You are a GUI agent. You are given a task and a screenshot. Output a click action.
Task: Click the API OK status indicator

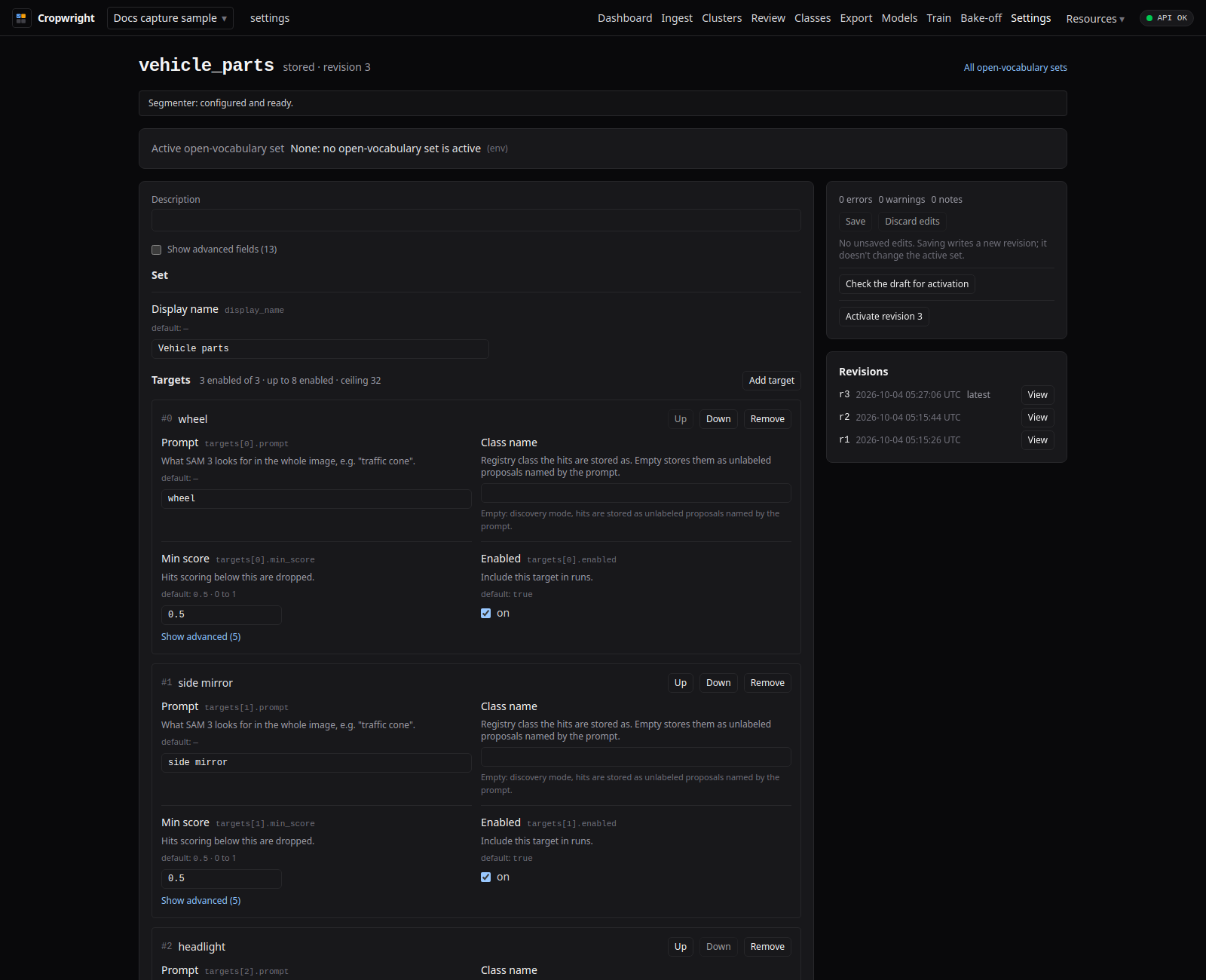1166,18
